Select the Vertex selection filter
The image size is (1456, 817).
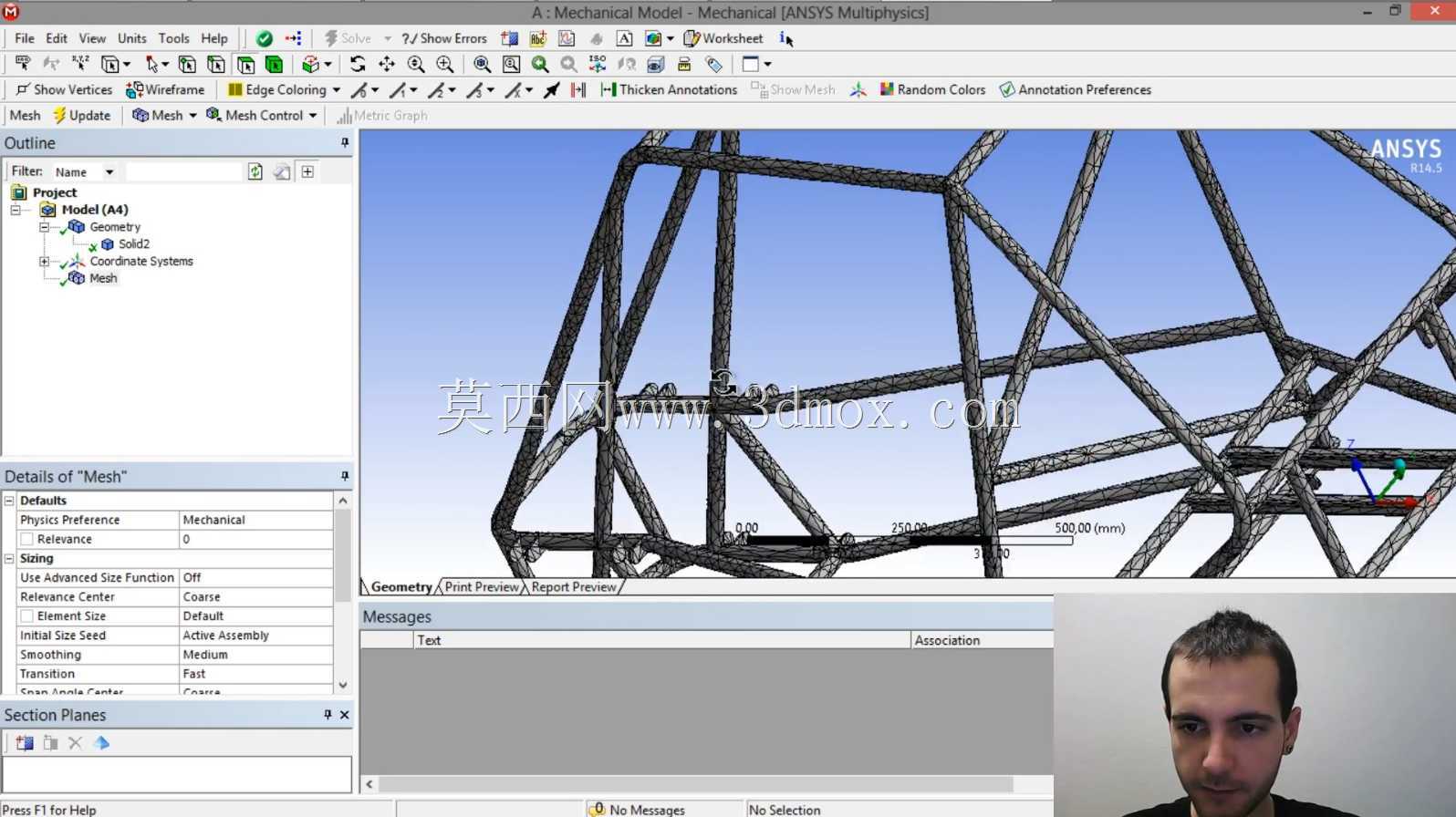(x=187, y=64)
